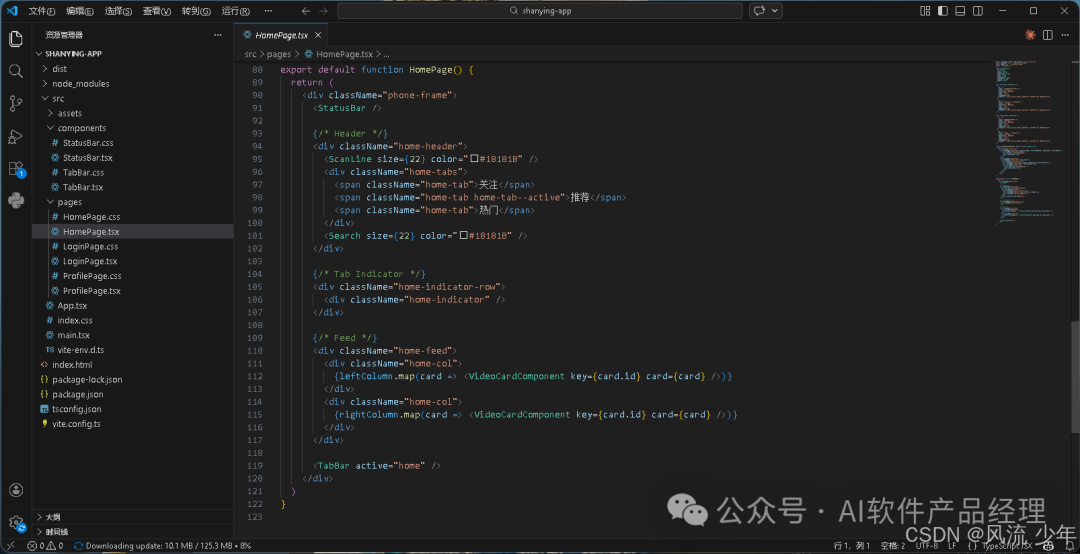
Task: Click the #18181B color box on ScanLine line
Action: click(x=474, y=159)
